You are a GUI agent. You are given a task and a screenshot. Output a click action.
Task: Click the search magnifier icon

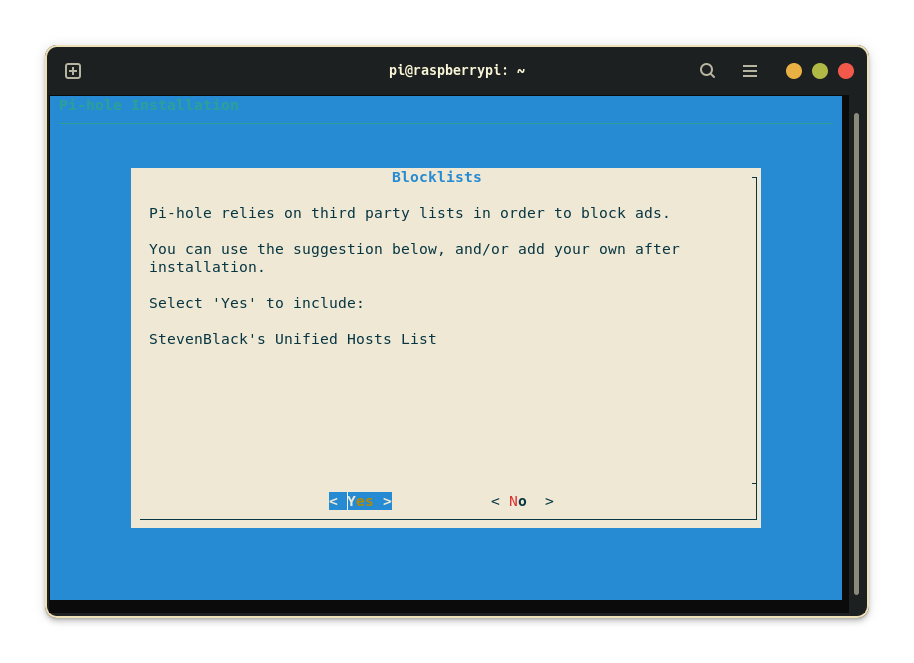point(707,71)
